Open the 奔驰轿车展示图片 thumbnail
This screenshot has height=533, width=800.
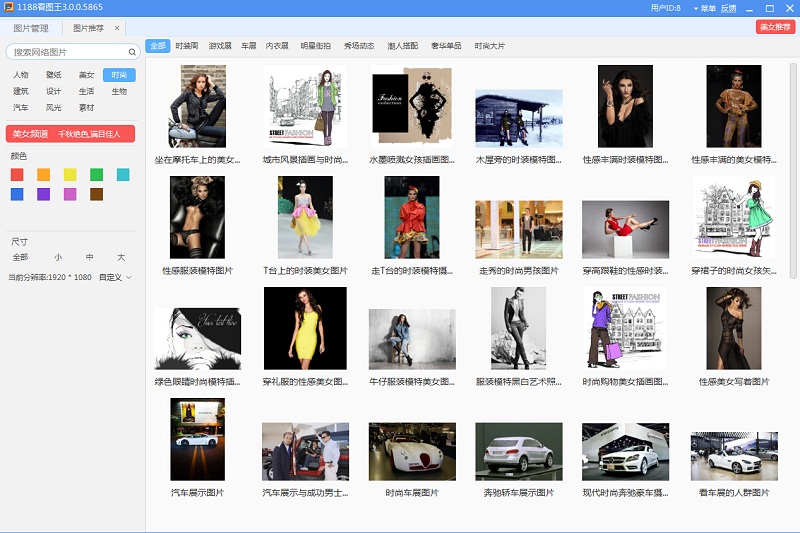click(518, 452)
